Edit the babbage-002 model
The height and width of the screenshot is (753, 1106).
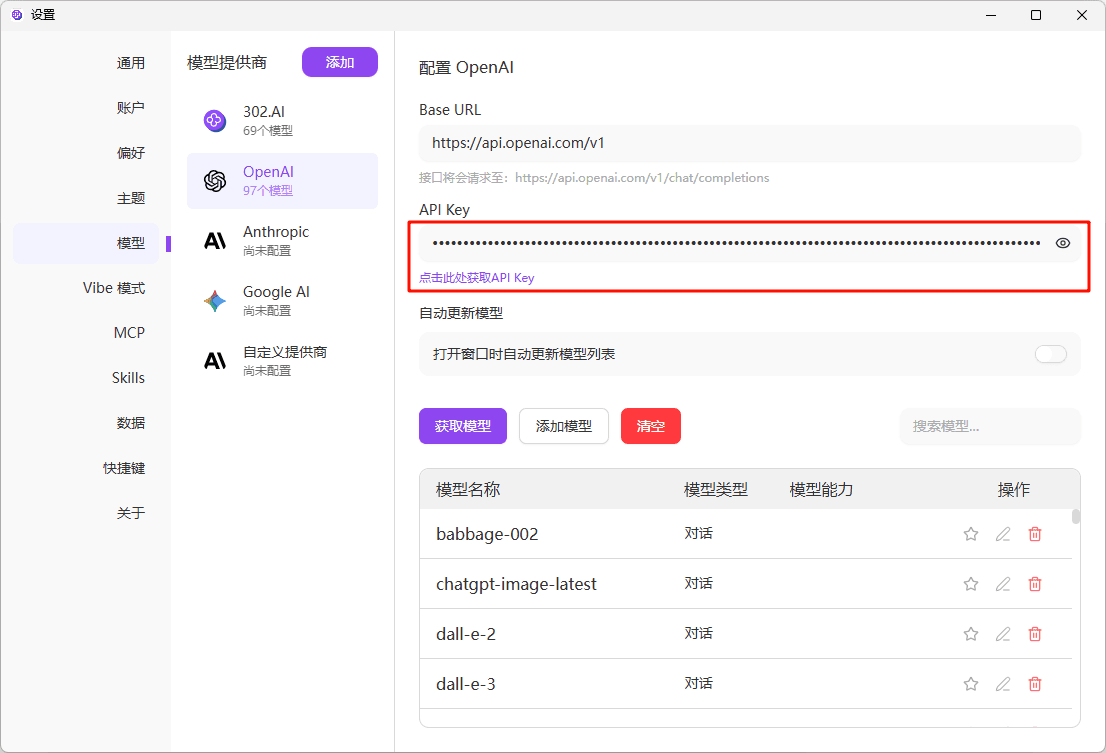tap(1002, 534)
